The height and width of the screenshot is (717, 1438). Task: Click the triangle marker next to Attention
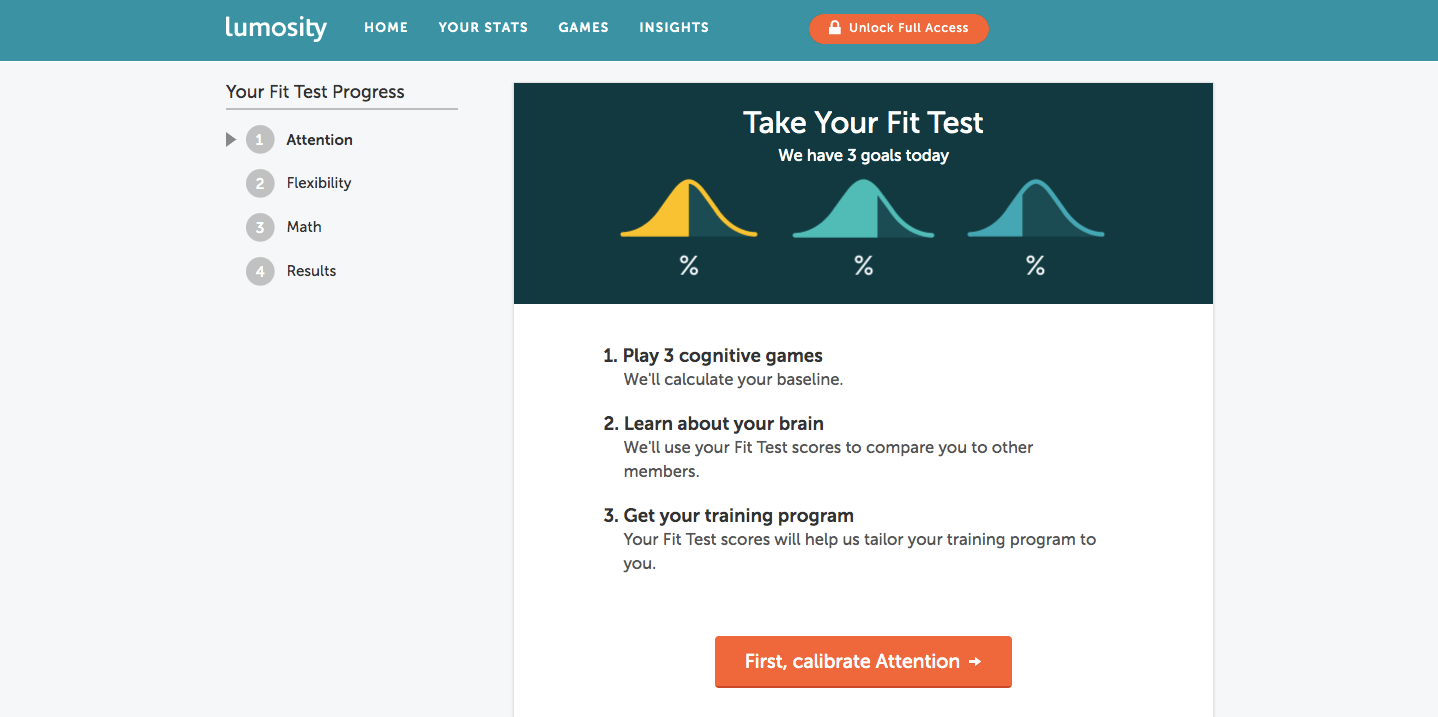pyautogui.click(x=231, y=140)
